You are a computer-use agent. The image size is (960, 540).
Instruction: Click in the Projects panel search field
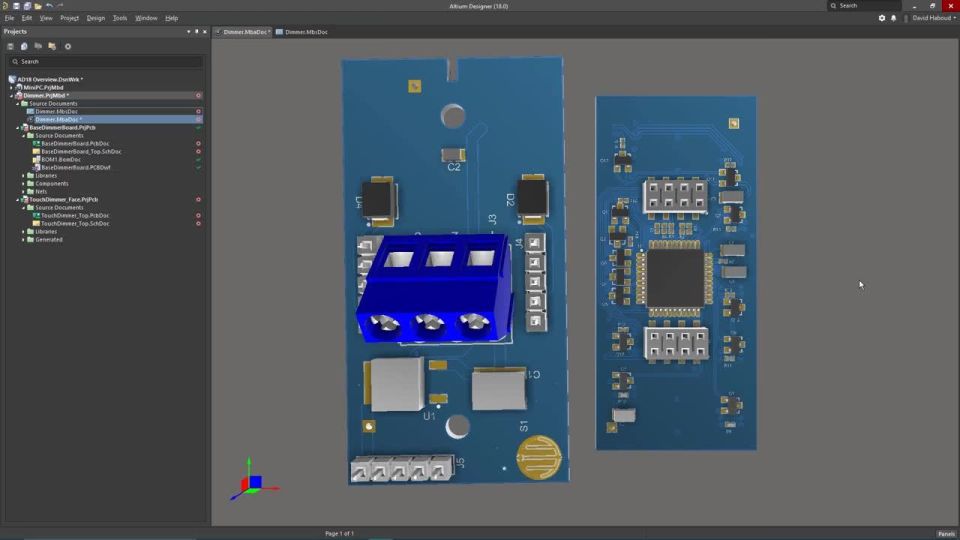(x=105, y=61)
